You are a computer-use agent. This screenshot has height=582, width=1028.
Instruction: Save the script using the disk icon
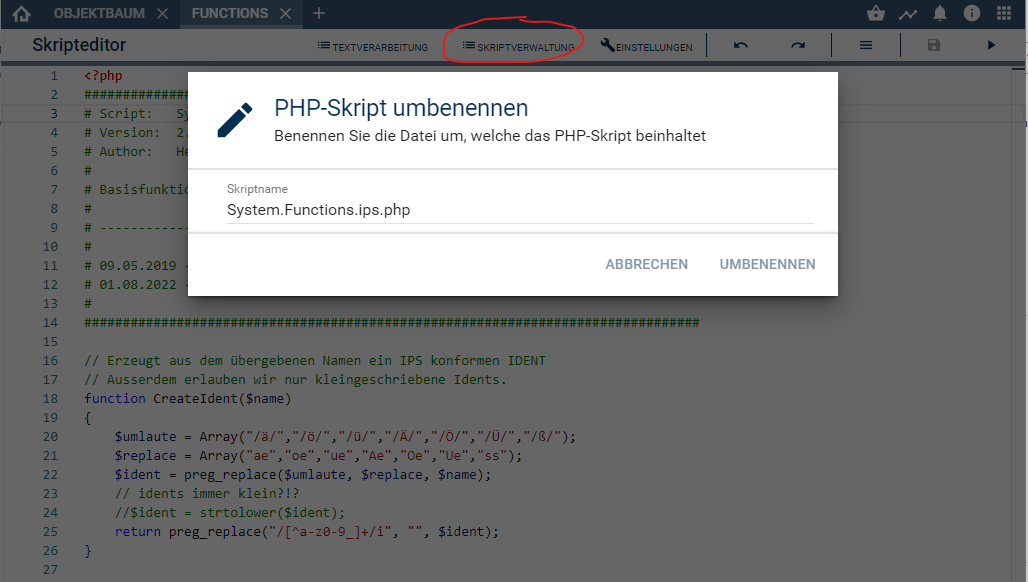(x=934, y=46)
